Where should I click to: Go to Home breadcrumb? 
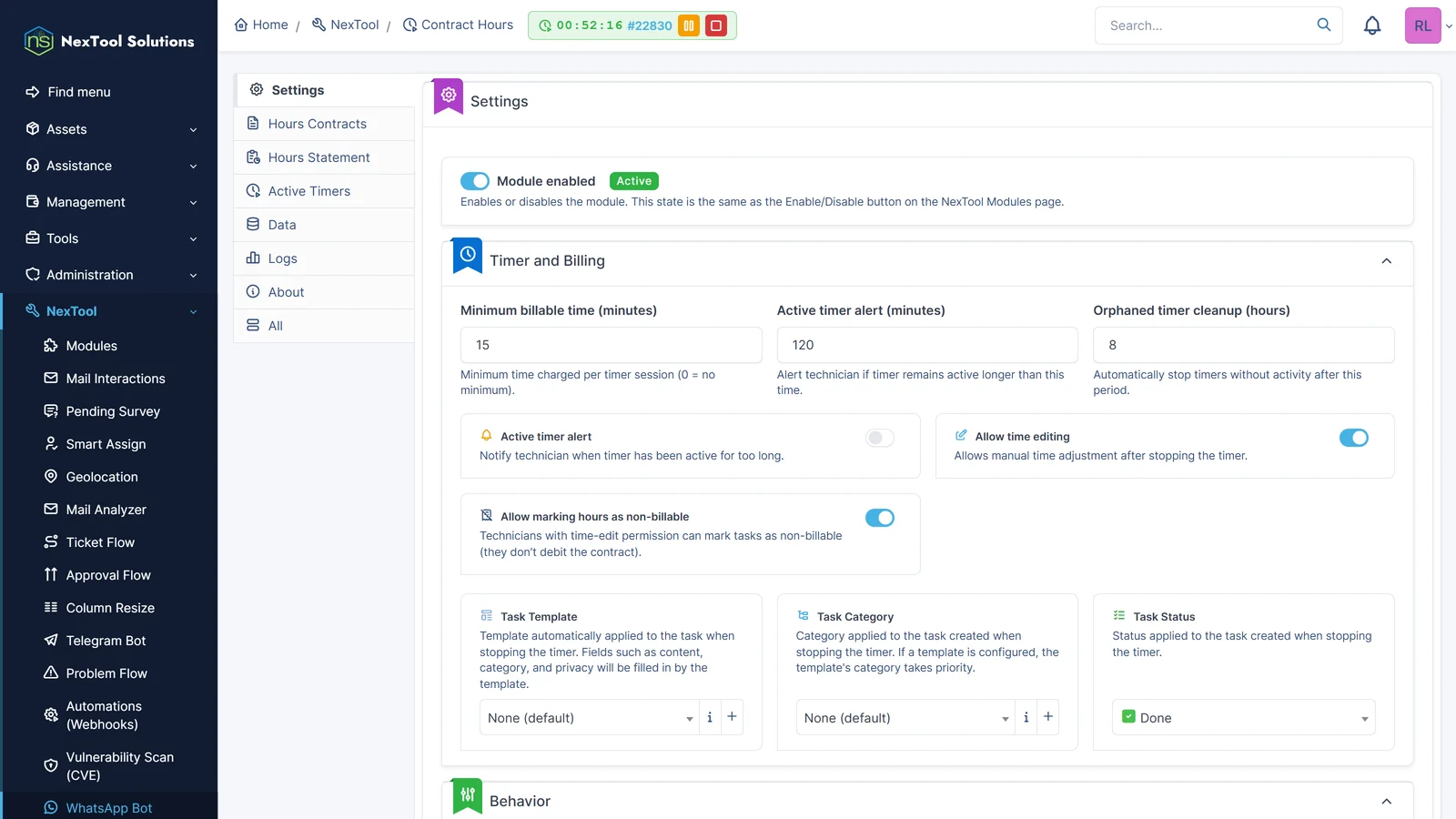261,25
